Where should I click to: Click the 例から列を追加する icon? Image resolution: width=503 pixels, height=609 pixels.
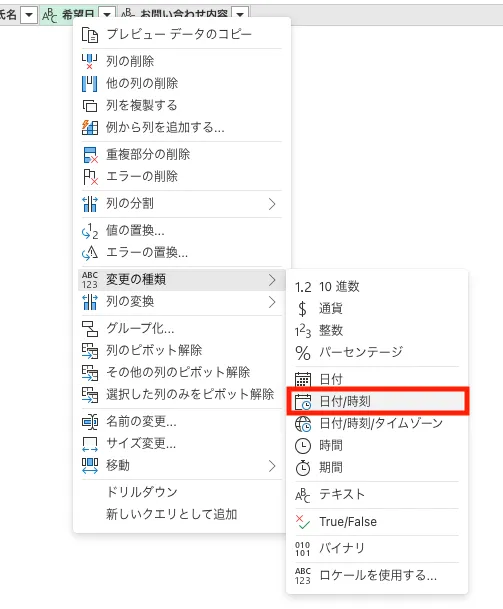point(90,127)
